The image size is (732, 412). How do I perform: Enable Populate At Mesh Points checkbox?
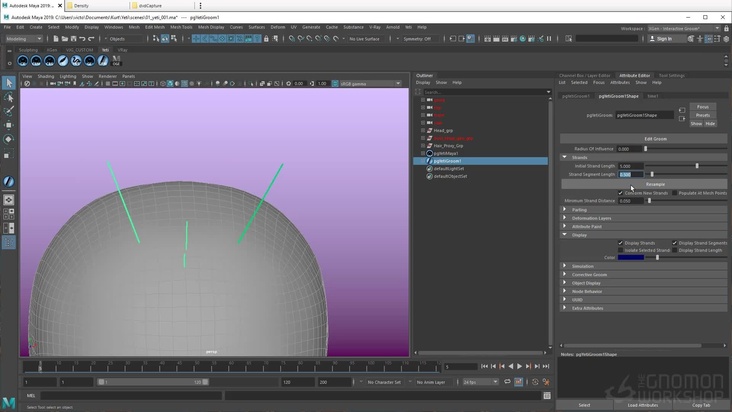point(675,193)
